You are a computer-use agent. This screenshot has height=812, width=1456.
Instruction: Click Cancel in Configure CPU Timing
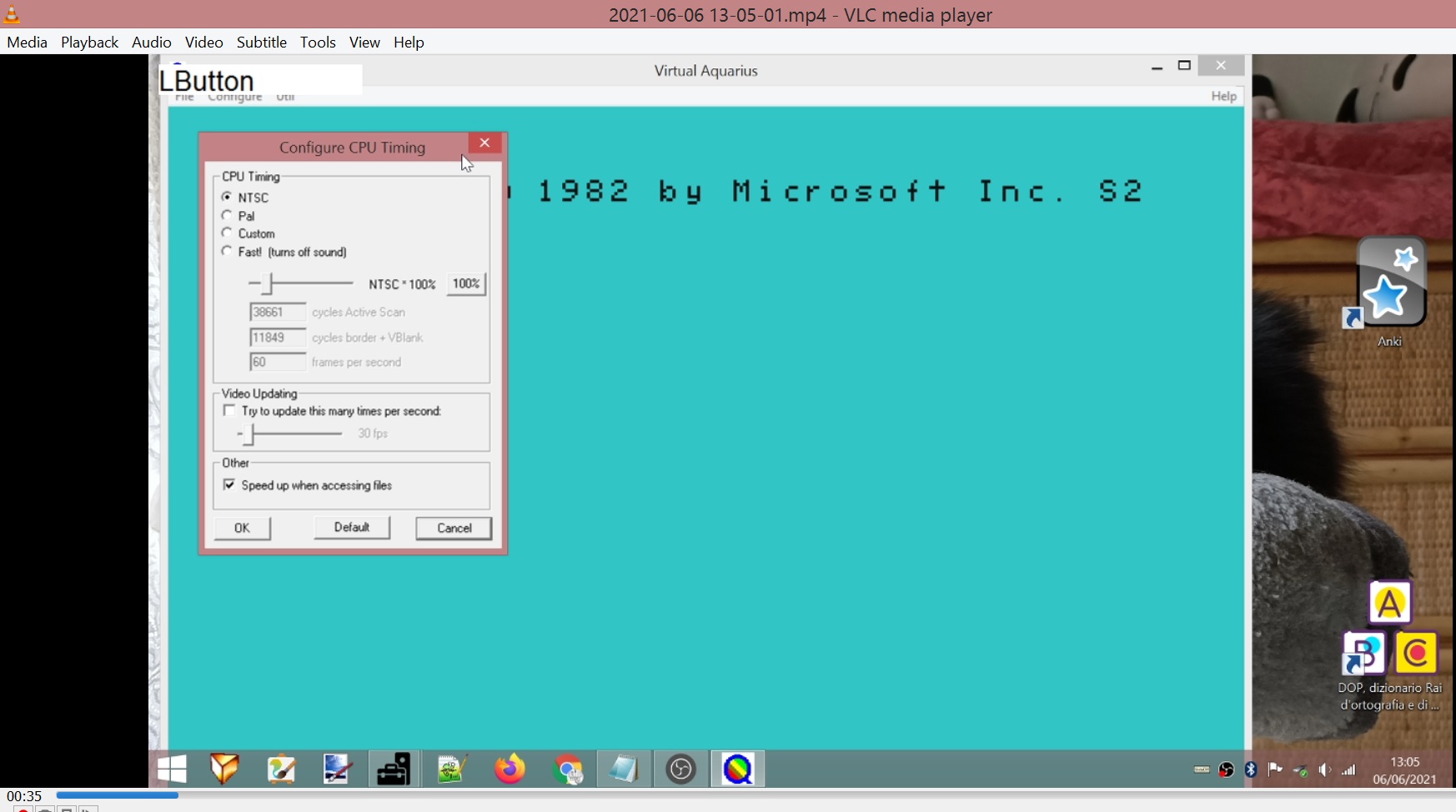pos(454,528)
